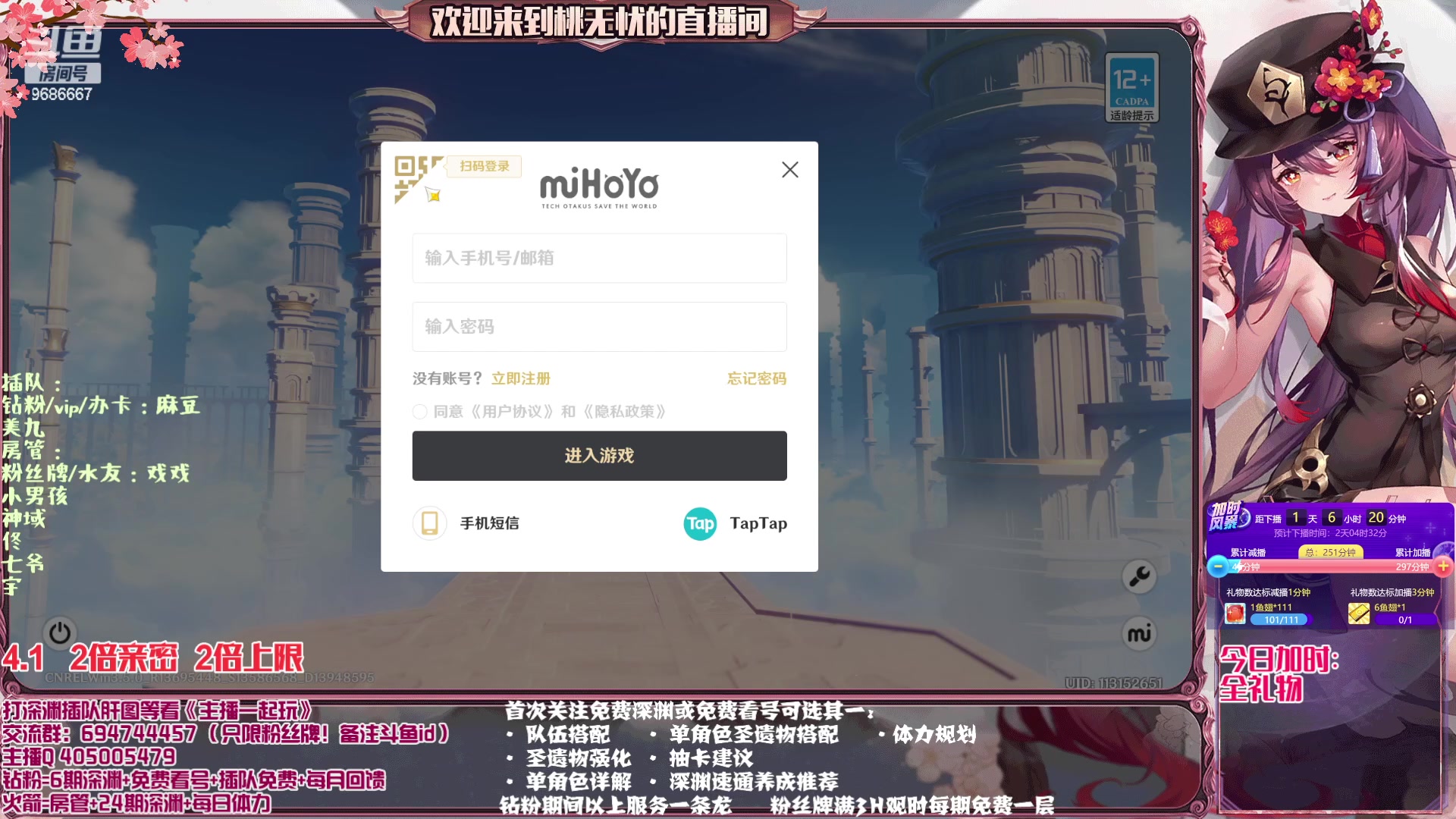1456x819 pixels.
Task: Click the 总: 251分钟 total label
Action: point(1330,552)
